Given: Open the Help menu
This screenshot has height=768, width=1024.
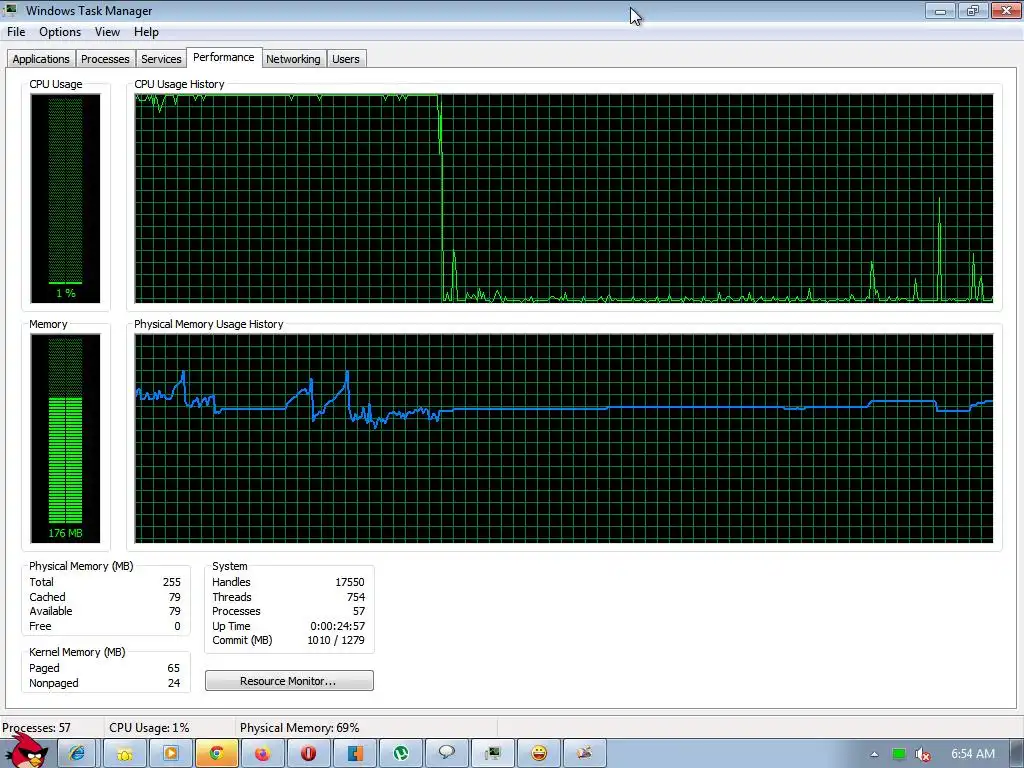Looking at the screenshot, I should [146, 32].
